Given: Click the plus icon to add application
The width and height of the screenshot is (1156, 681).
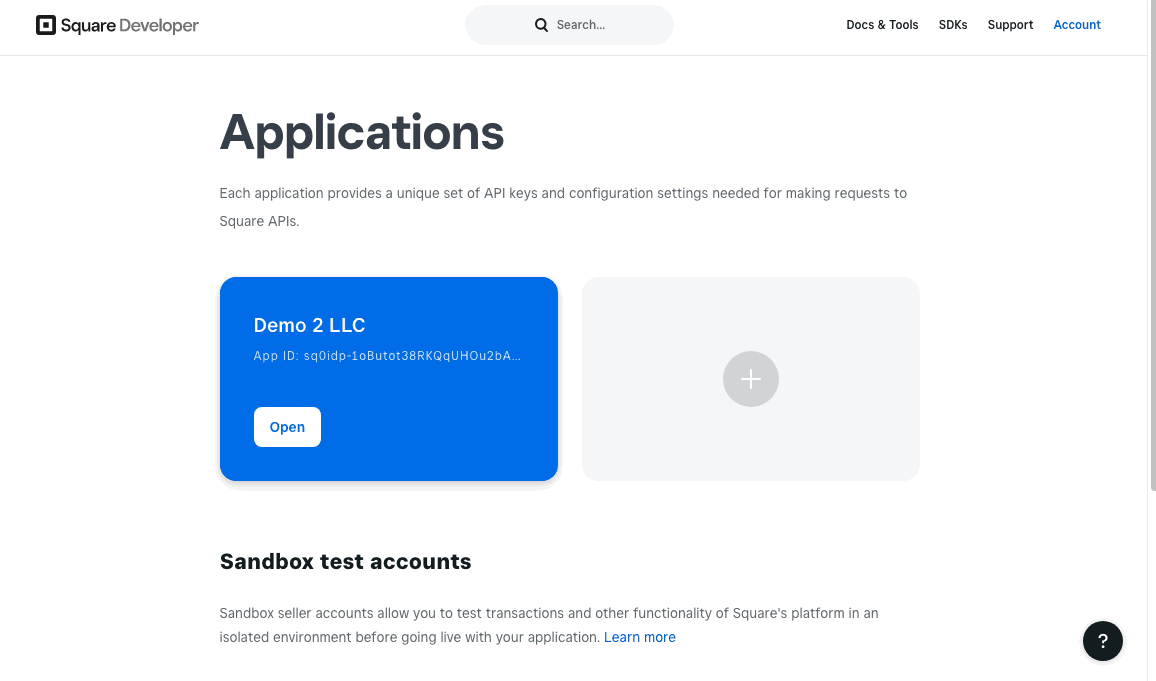Looking at the screenshot, I should point(751,379).
